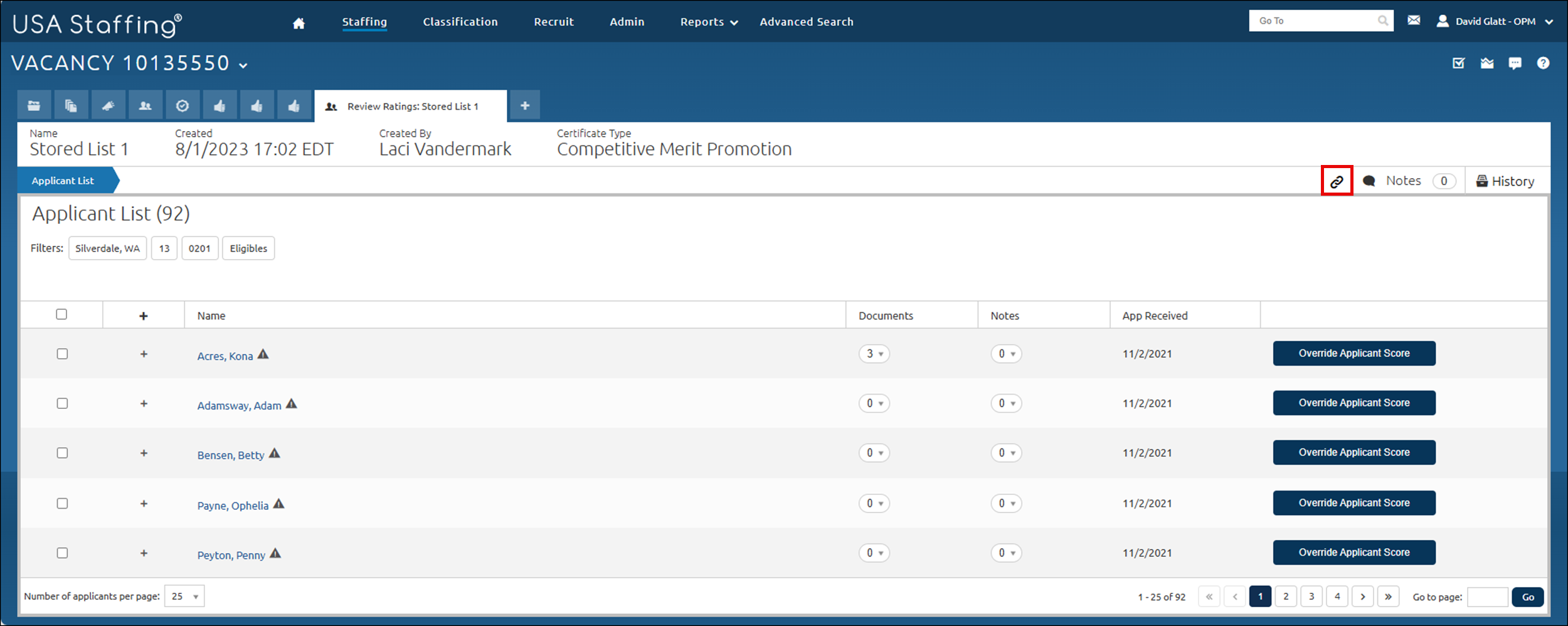The width and height of the screenshot is (1568, 626).
Task: Jump to first page double-arrow icon
Action: click(x=1209, y=597)
